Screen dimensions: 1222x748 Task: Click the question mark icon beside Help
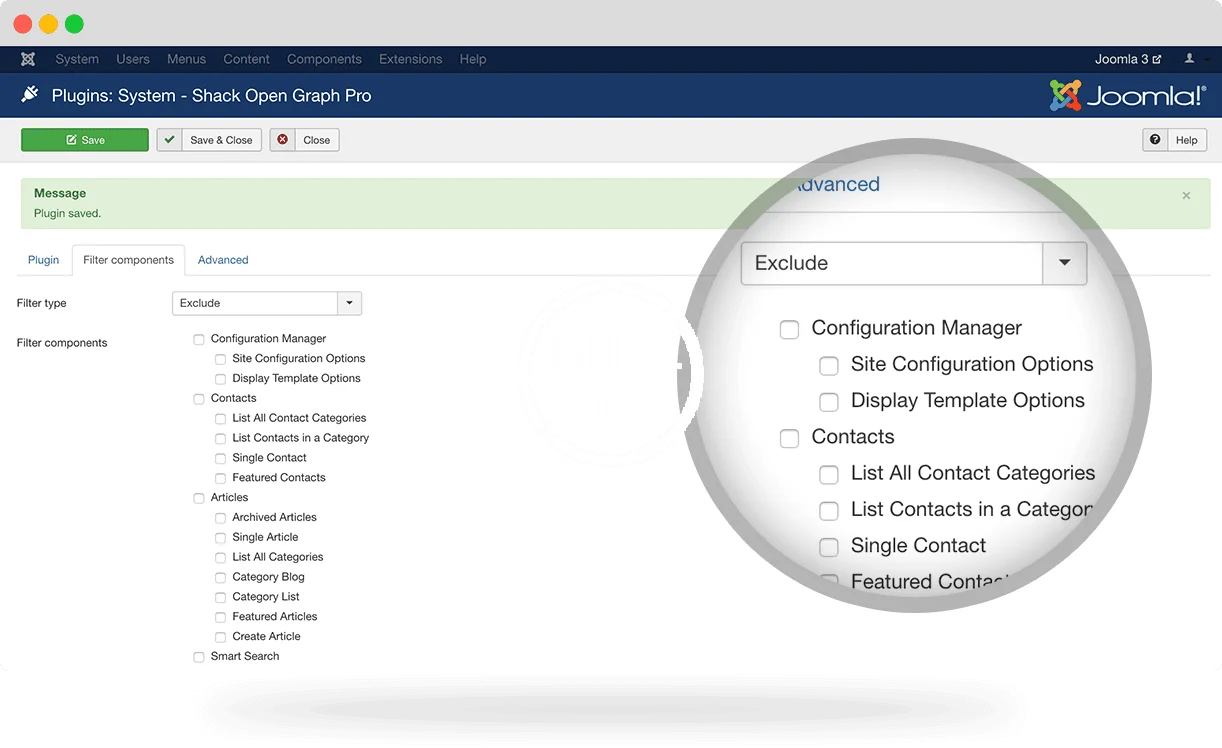click(1155, 140)
